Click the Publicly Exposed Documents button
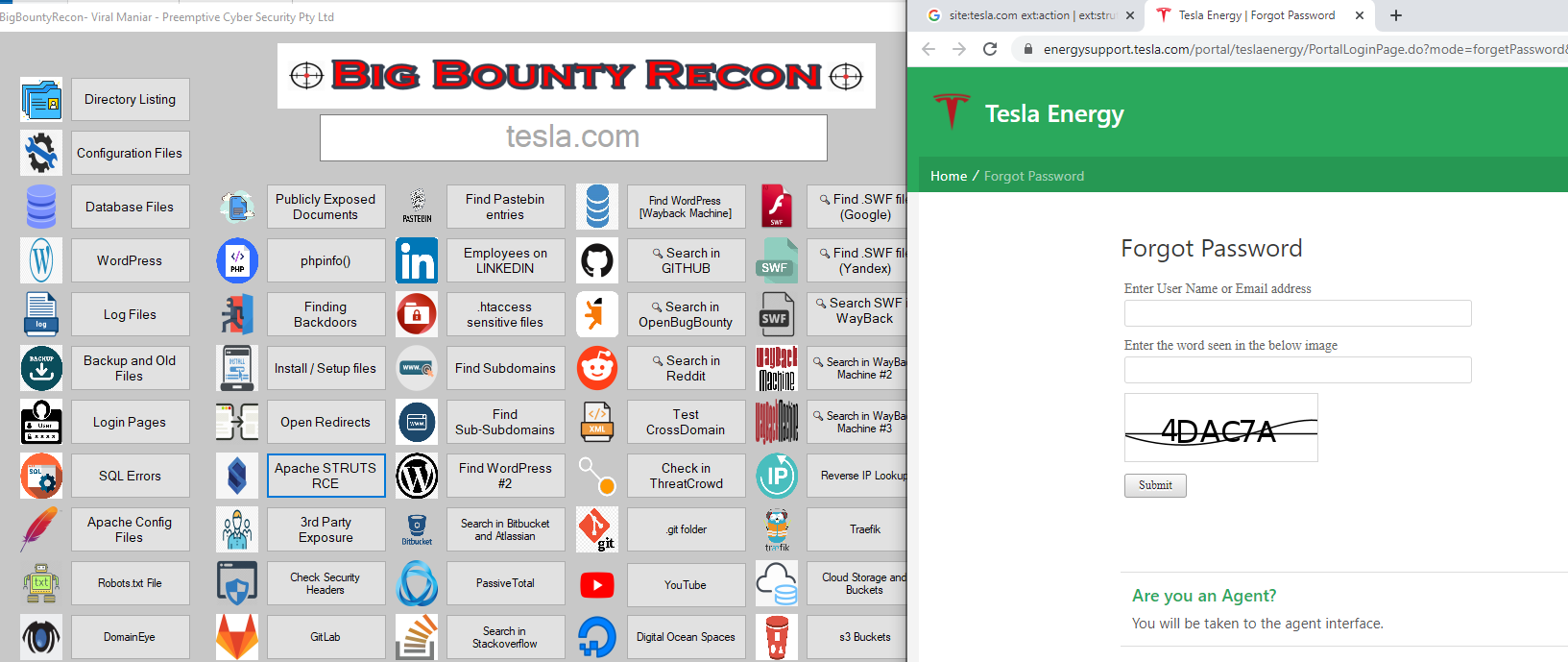This screenshot has width=1568, height=662. click(x=326, y=207)
